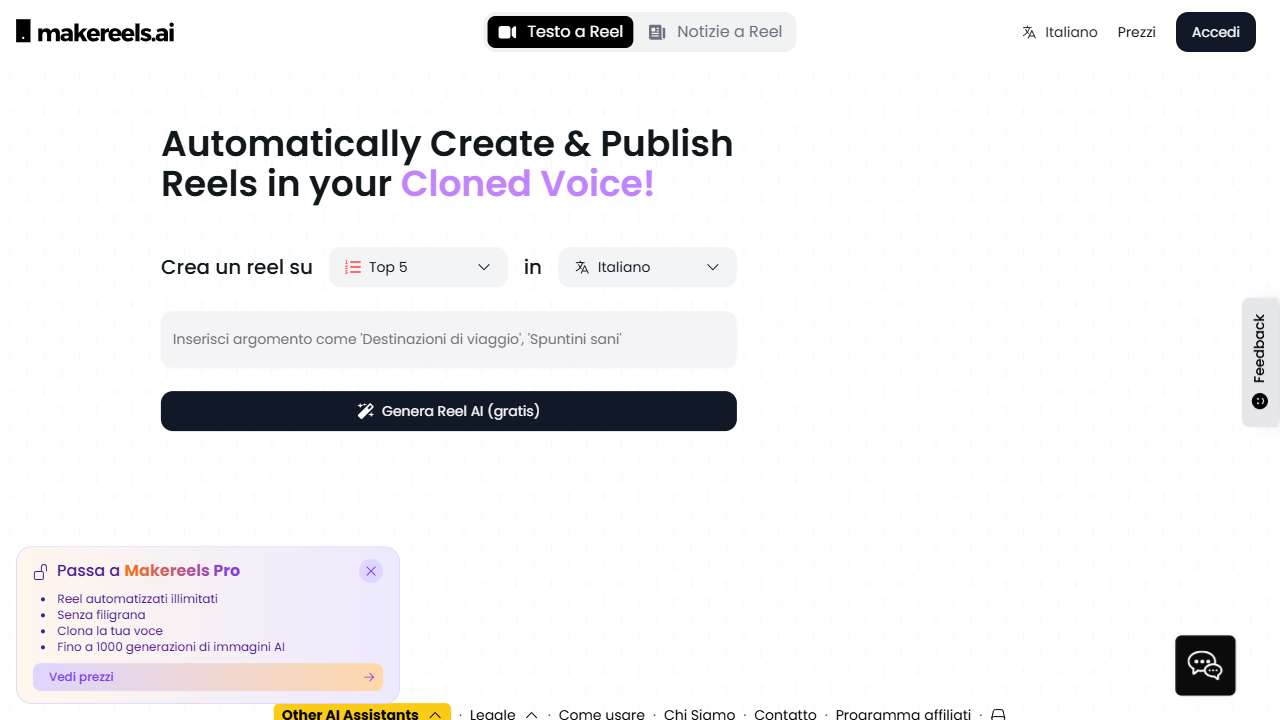Select the list icon in the Top 5 selector
1280x720 pixels.
[352, 267]
